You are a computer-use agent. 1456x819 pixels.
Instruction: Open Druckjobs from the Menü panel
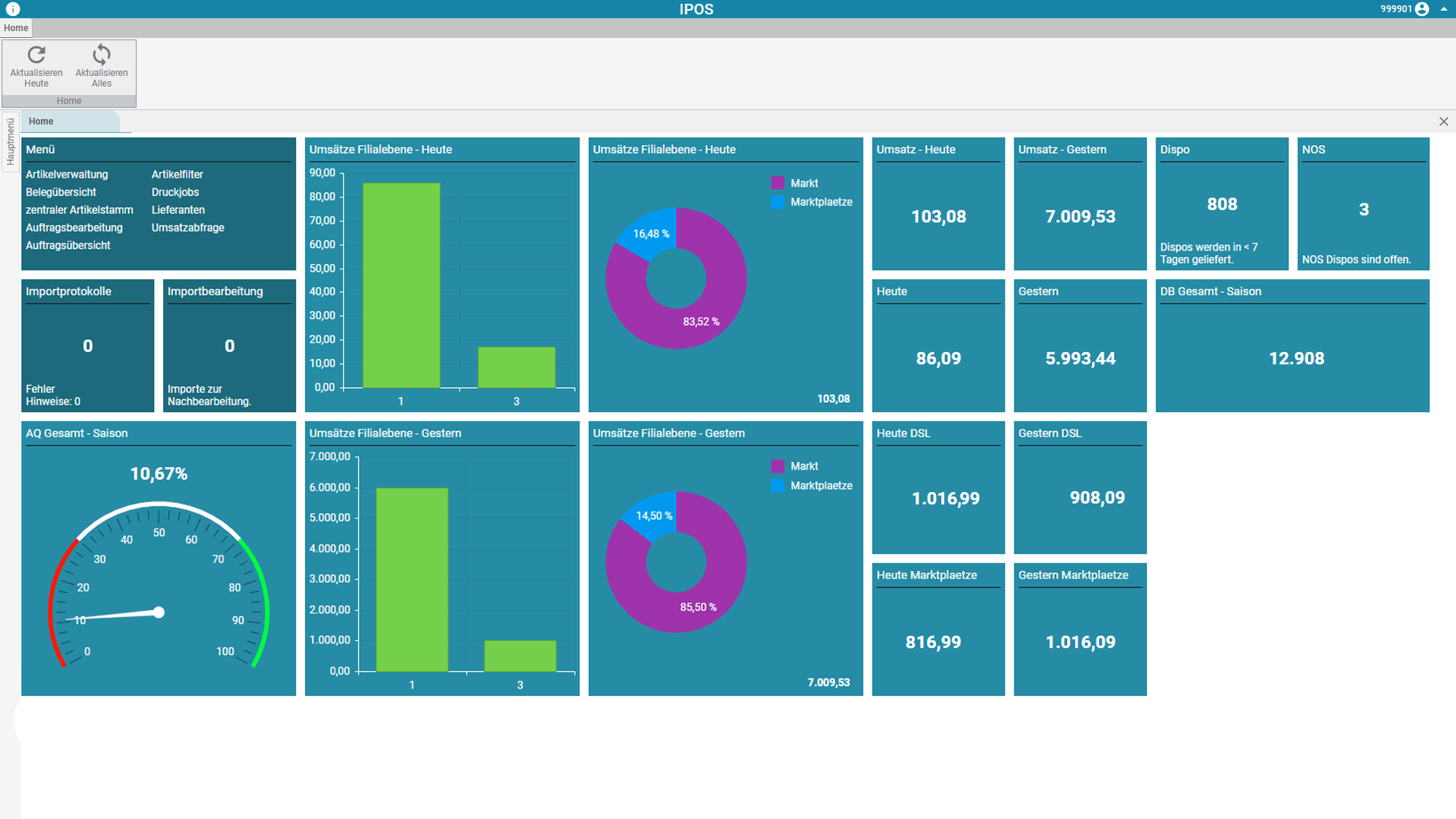point(175,192)
